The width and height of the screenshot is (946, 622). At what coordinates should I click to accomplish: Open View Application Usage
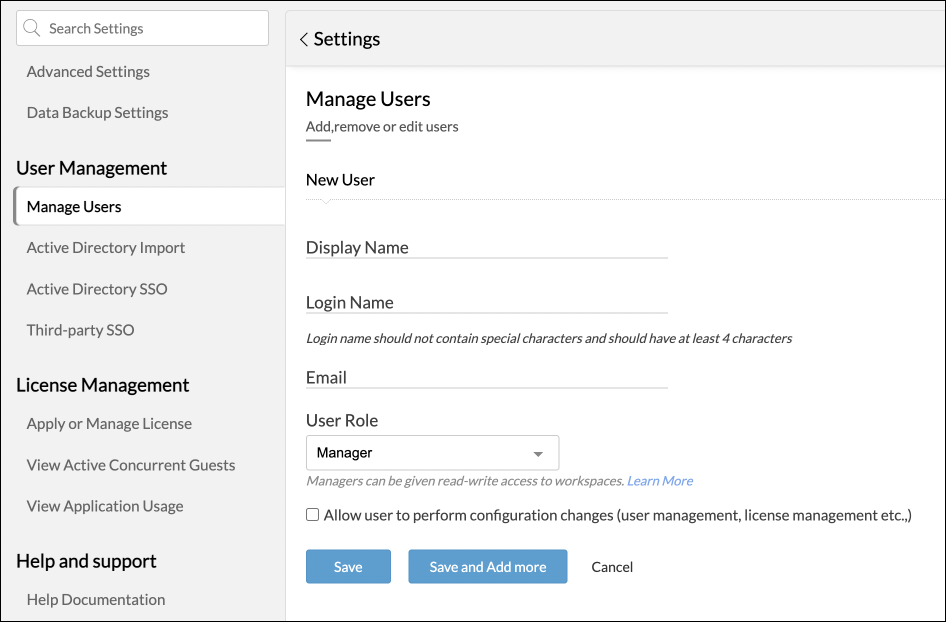coord(105,506)
